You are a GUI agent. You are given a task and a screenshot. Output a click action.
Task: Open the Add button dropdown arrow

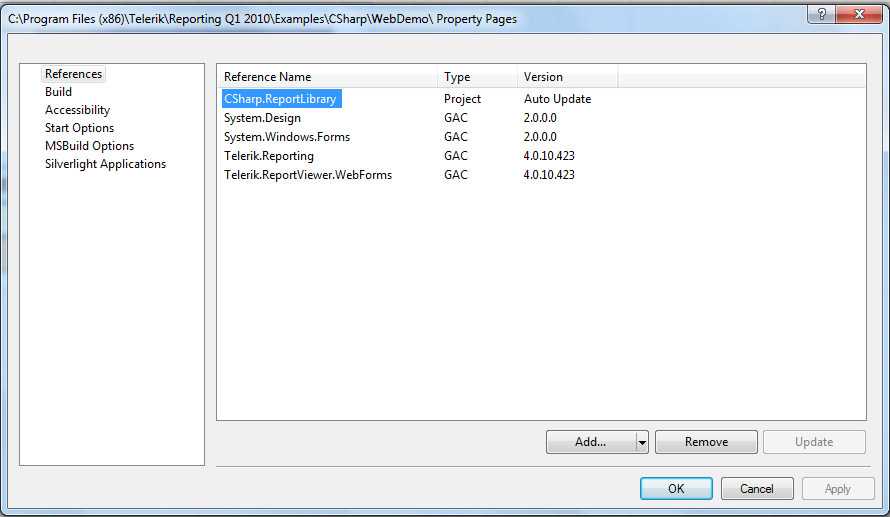(x=642, y=442)
